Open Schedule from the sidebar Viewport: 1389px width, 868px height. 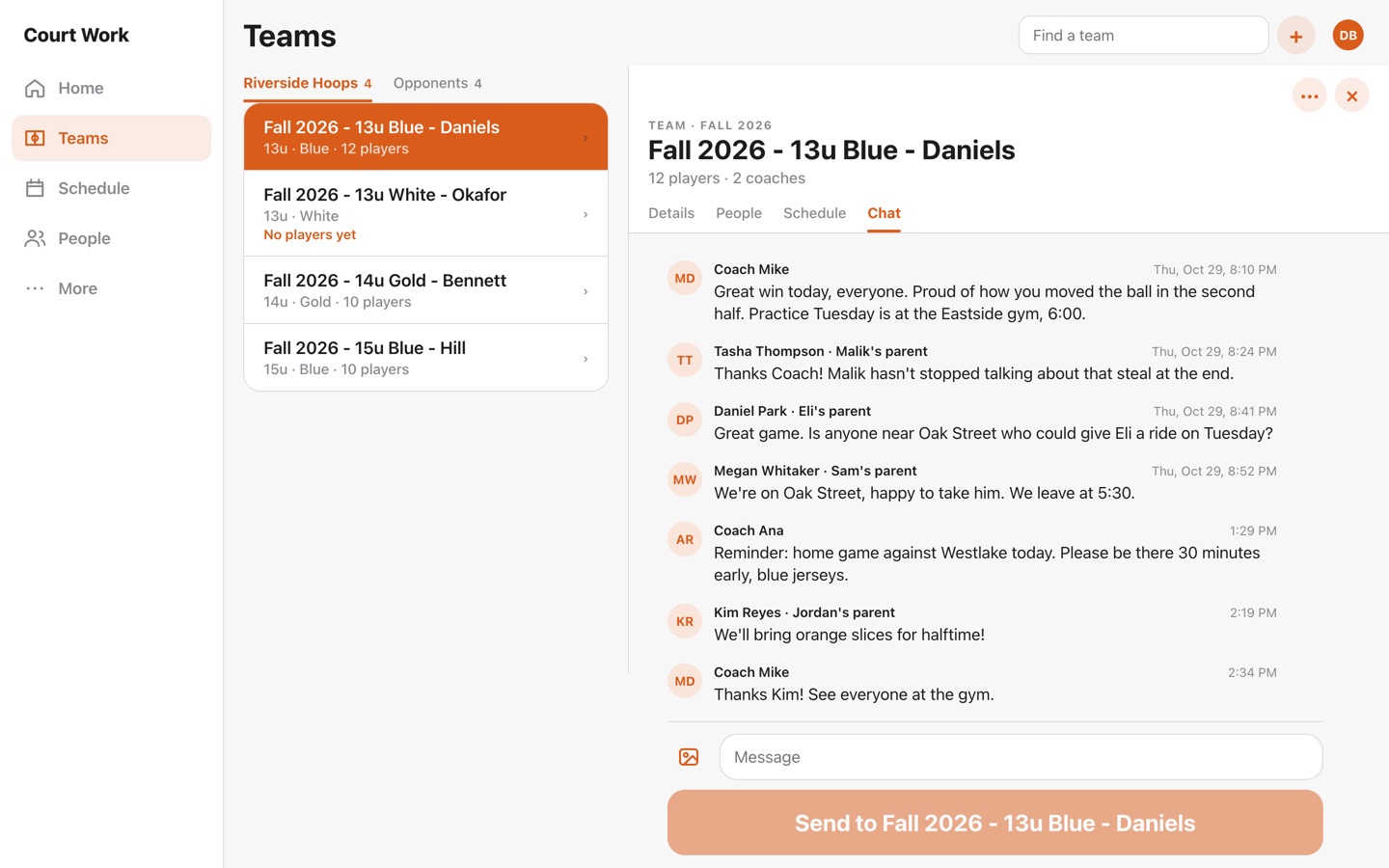[x=111, y=189]
